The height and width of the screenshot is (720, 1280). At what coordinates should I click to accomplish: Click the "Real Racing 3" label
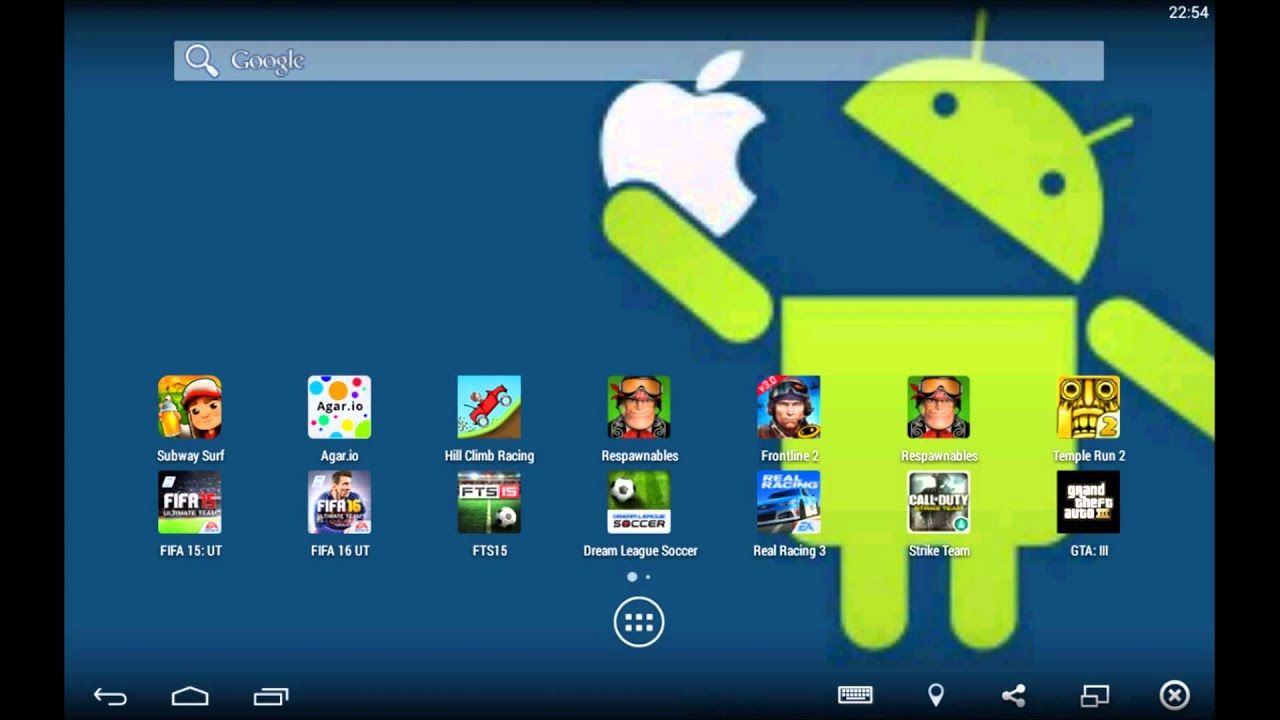tap(789, 551)
